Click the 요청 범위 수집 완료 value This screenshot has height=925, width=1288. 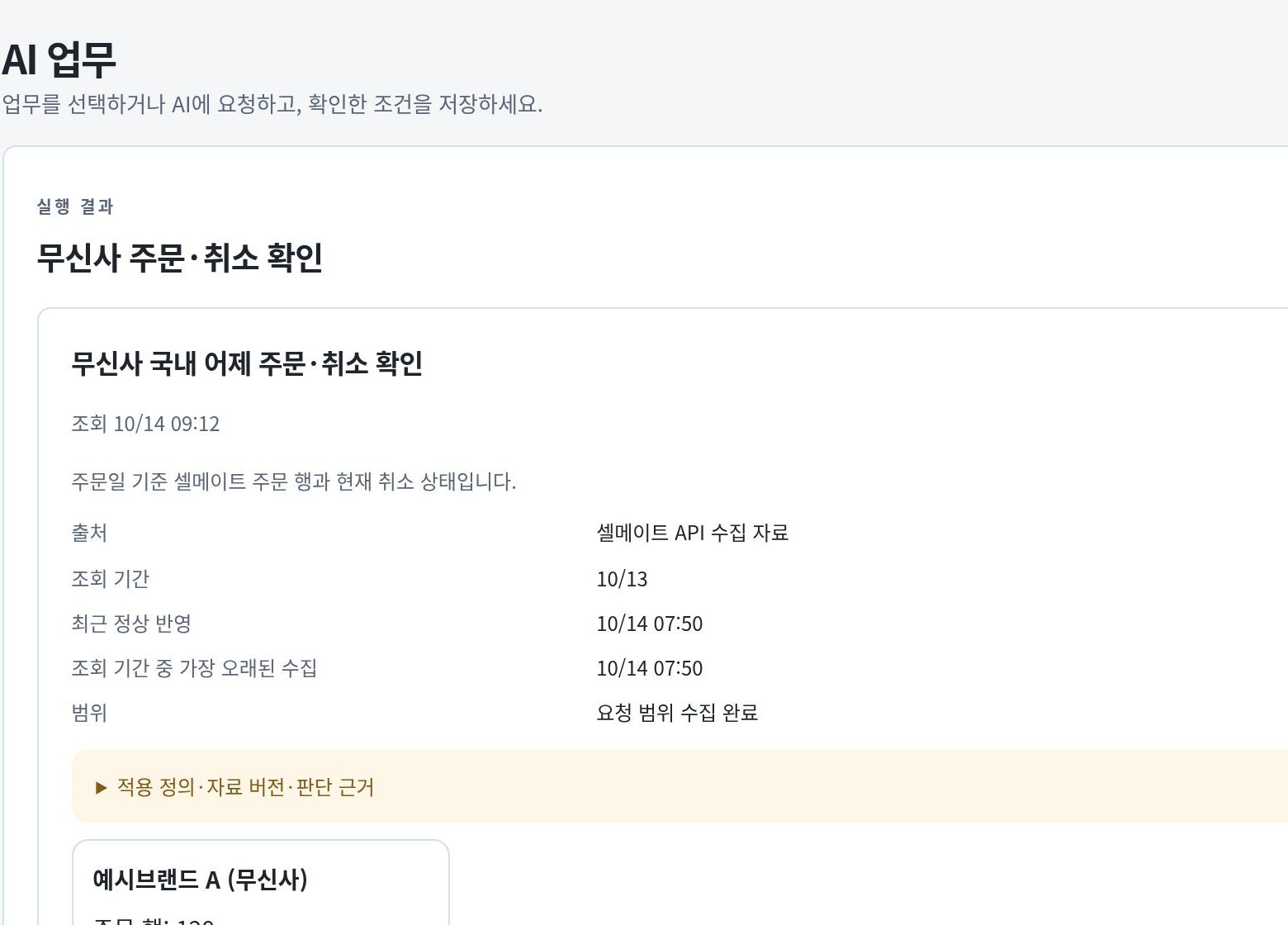pyautogui.click(x=677, y=713)
